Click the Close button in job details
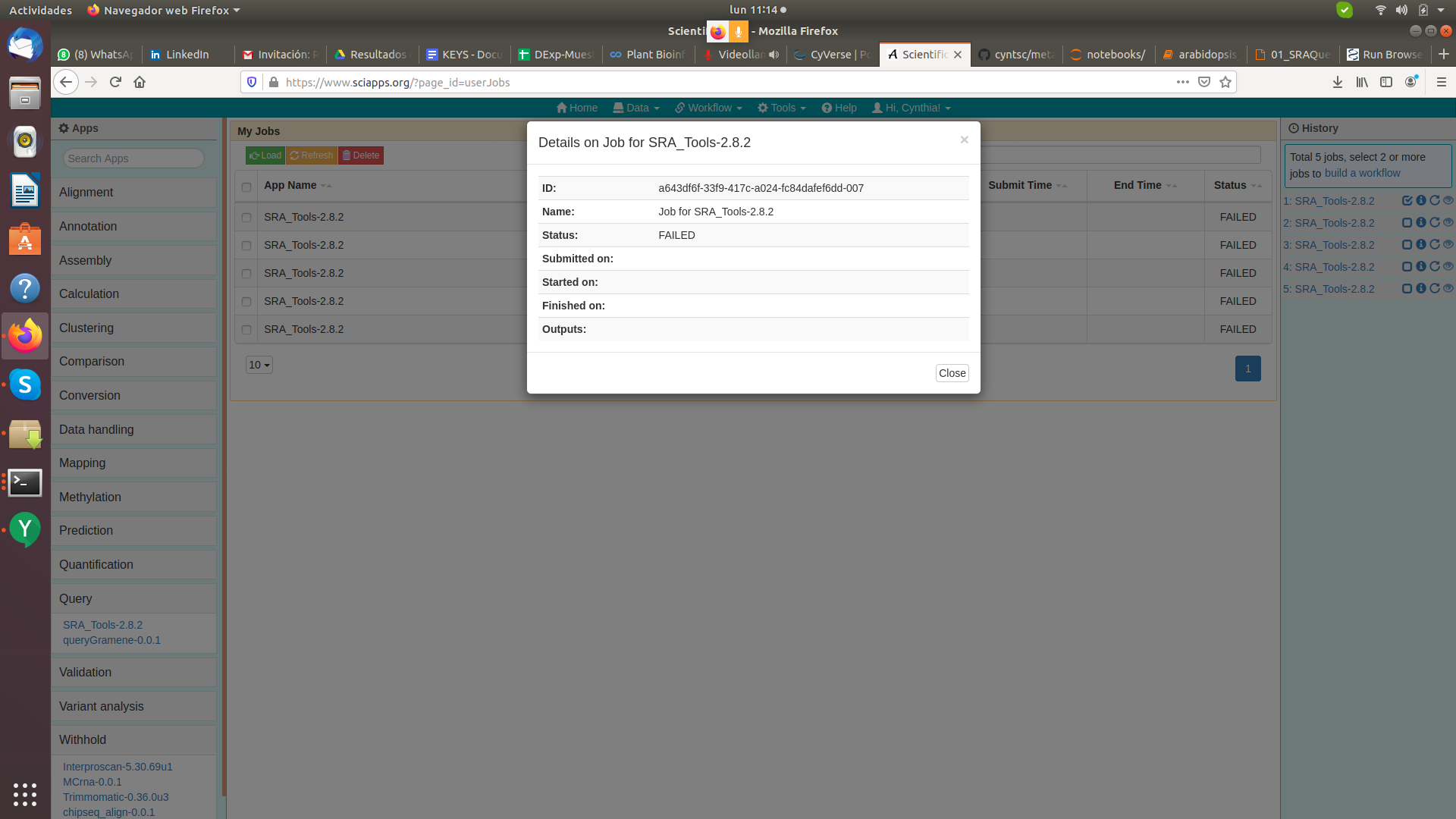This screenshot has width=1456, height=819. tap(952, 373)
